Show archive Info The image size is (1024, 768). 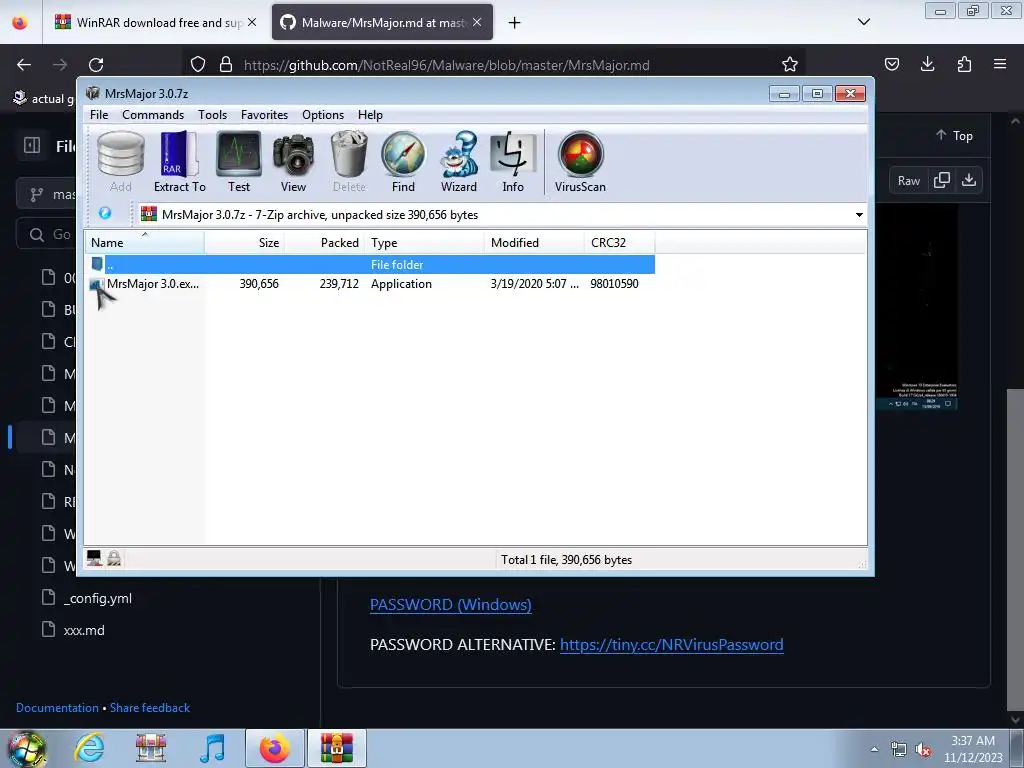click(513, 161)
